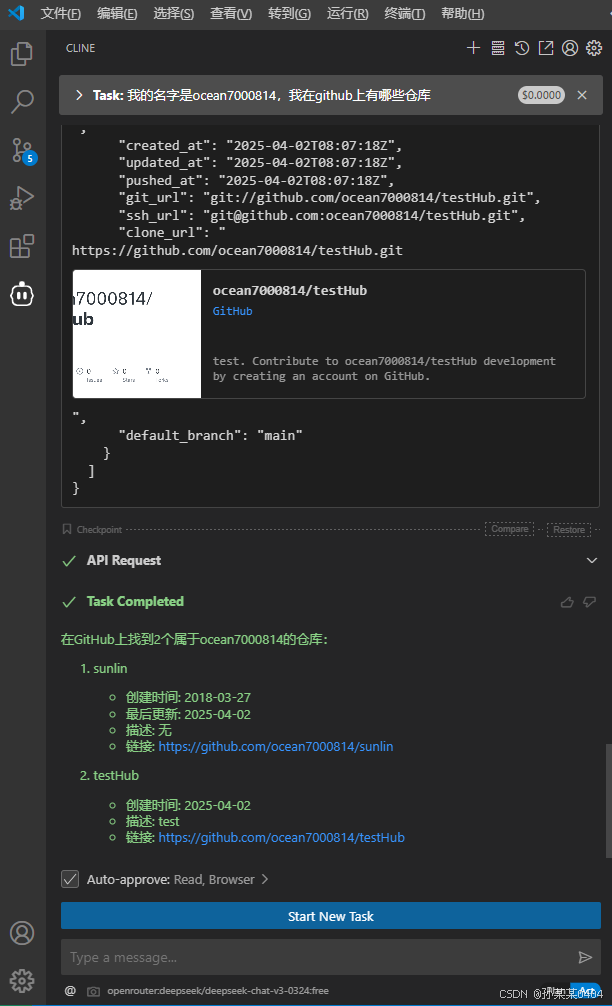Open the Extensions view
Viewport: 612px width, 1006px height.
pyautogui.click(x=22, y=246)
